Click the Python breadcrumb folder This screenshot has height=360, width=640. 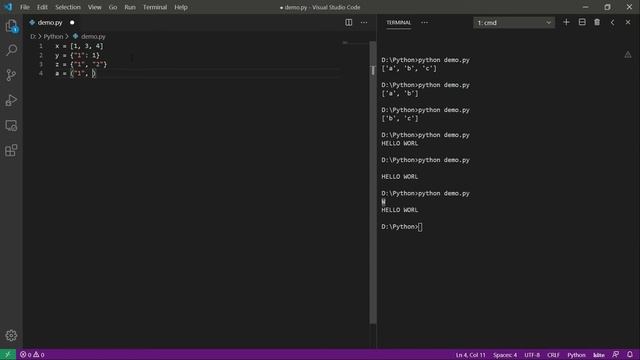[x=53, y=36]
